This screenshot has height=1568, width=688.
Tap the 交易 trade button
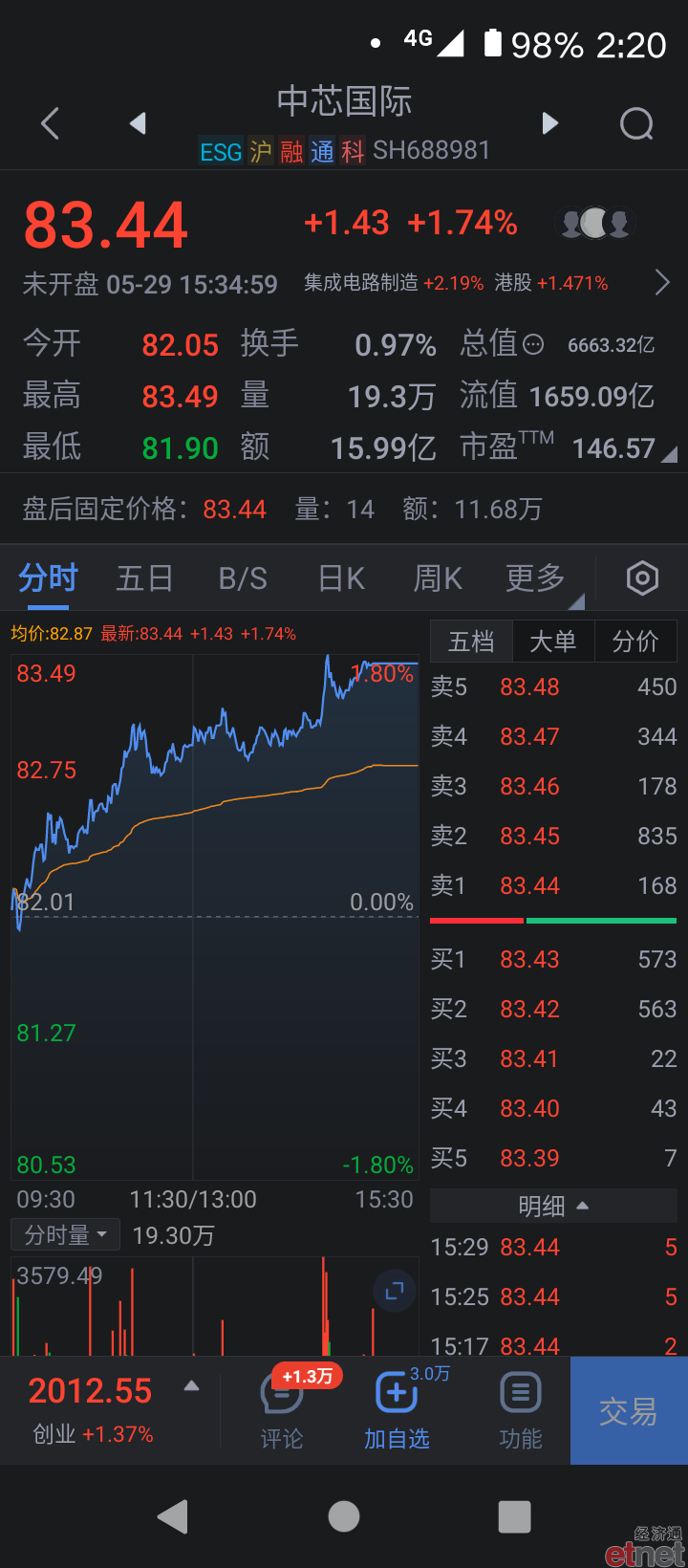629,1410
